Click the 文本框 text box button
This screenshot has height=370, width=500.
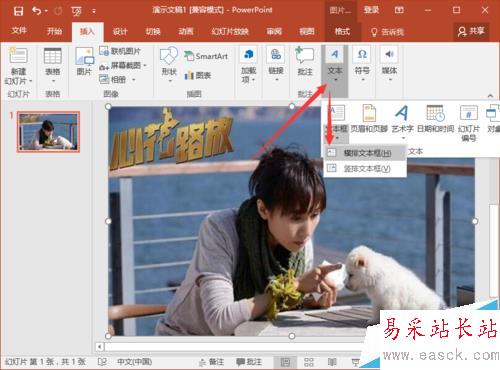pos(336,122)
